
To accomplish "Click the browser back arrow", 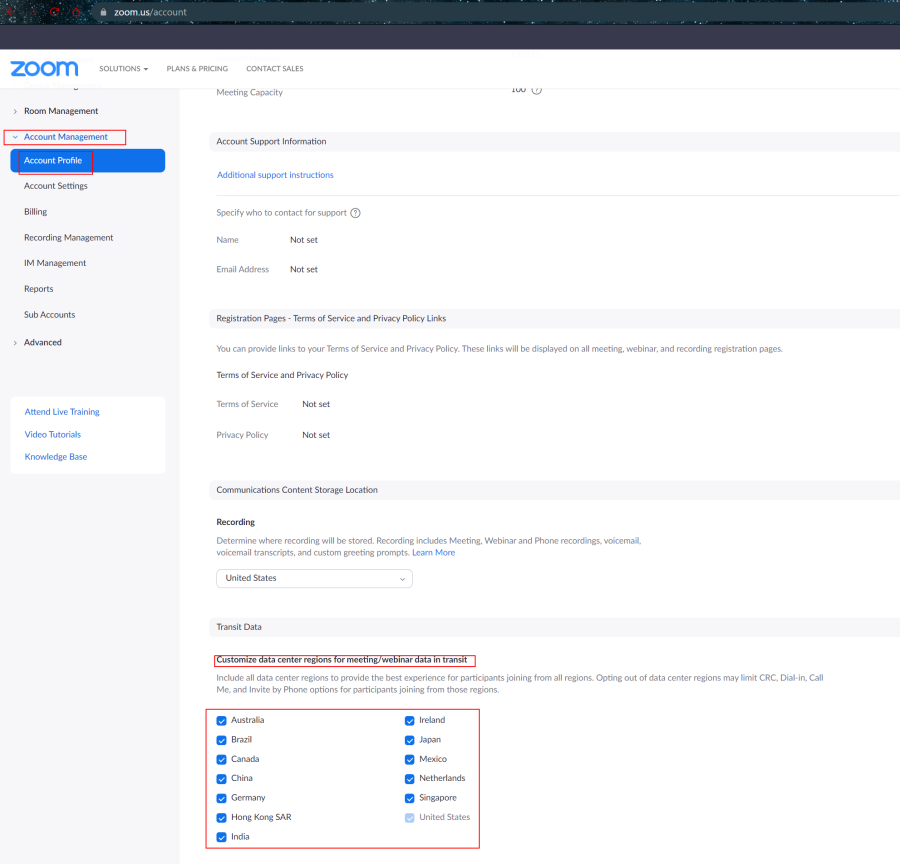I will (10, 11).
